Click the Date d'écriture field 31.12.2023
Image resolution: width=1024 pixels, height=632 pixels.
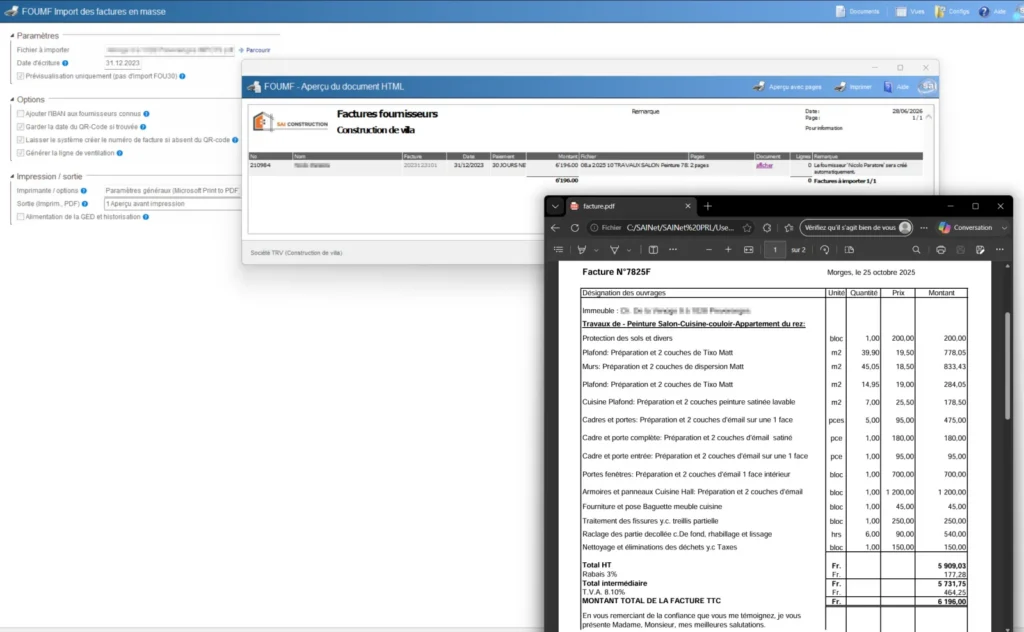coord(123,63)
